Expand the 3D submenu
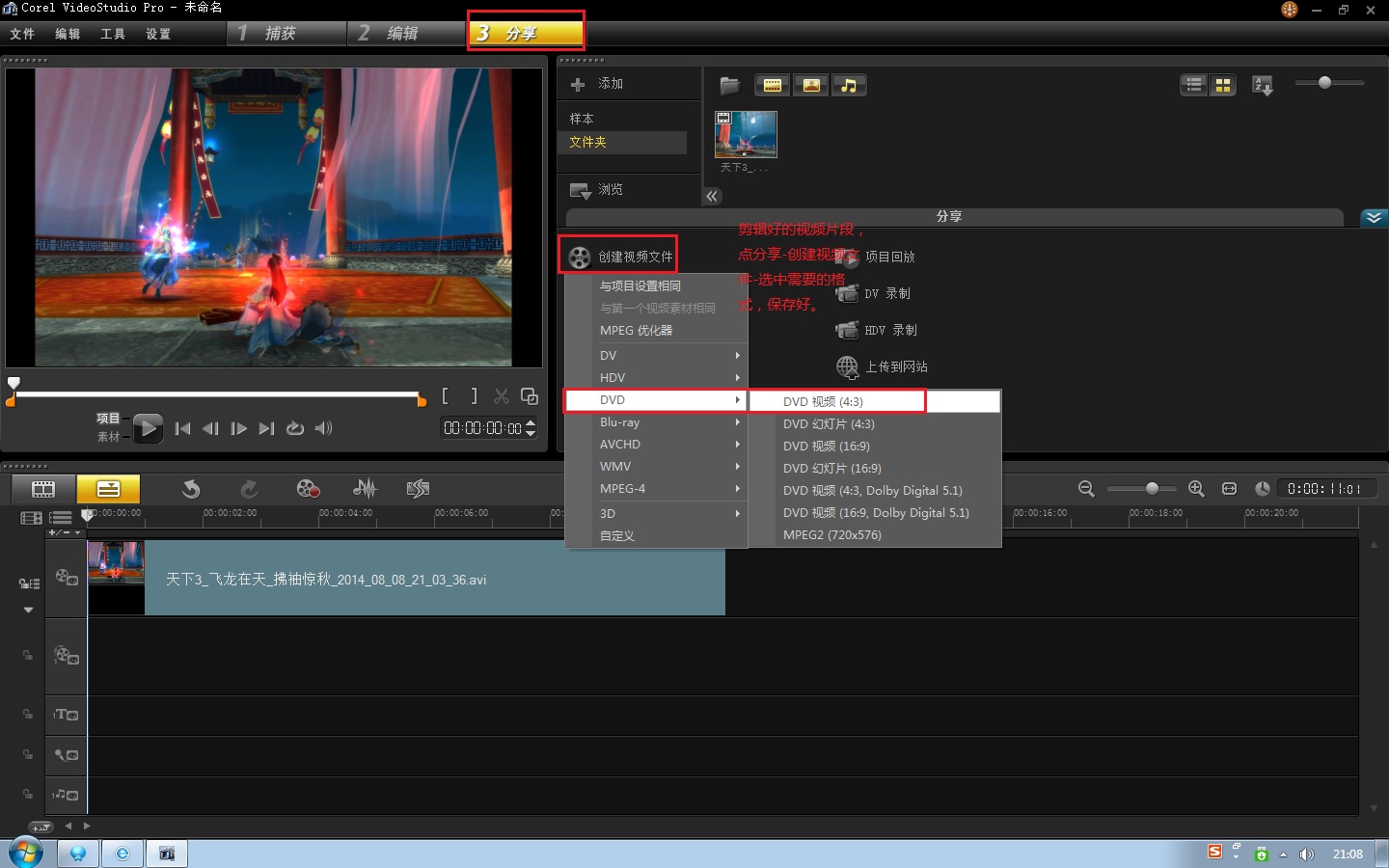This screenshot has width=1389, height=868. coord(657,514)
